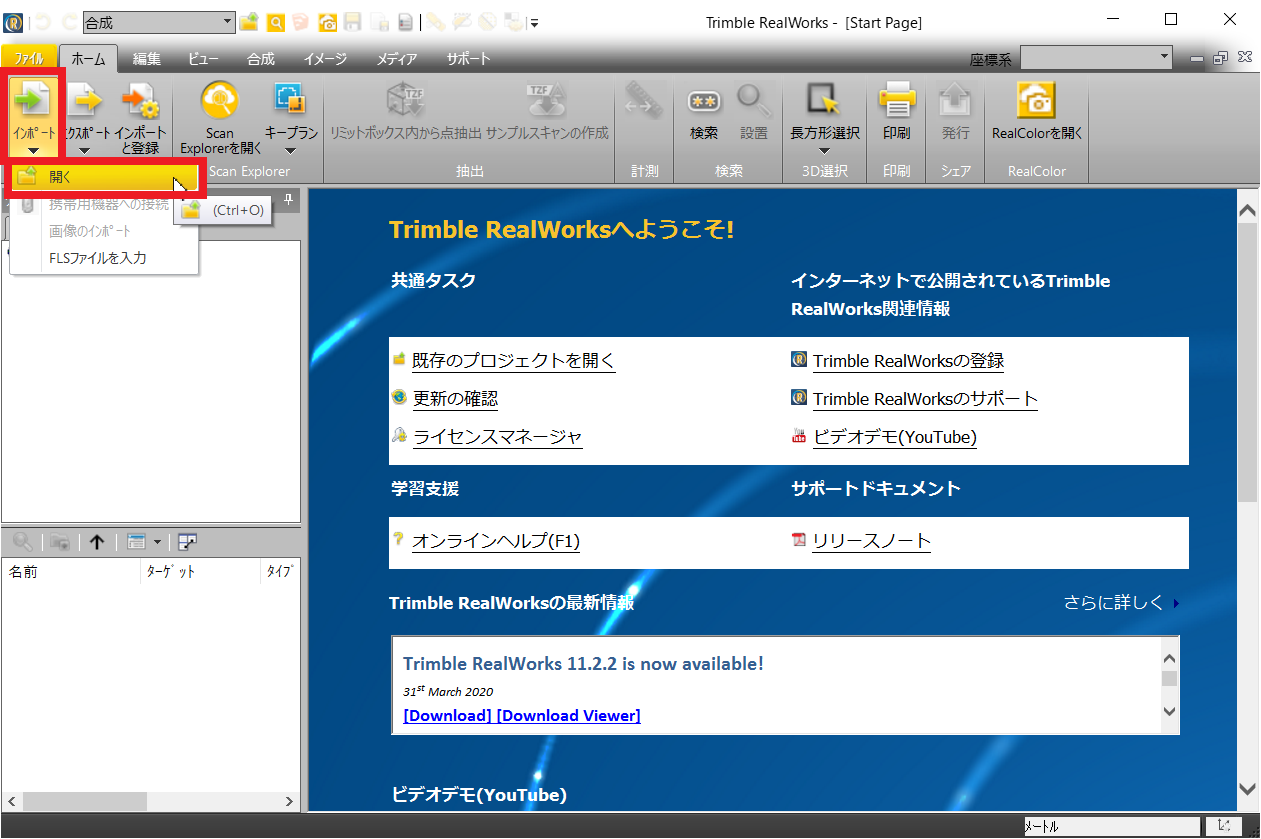Click the 更新の確認 link
This screenshot has width=1261, height=839.
[455, 399]
